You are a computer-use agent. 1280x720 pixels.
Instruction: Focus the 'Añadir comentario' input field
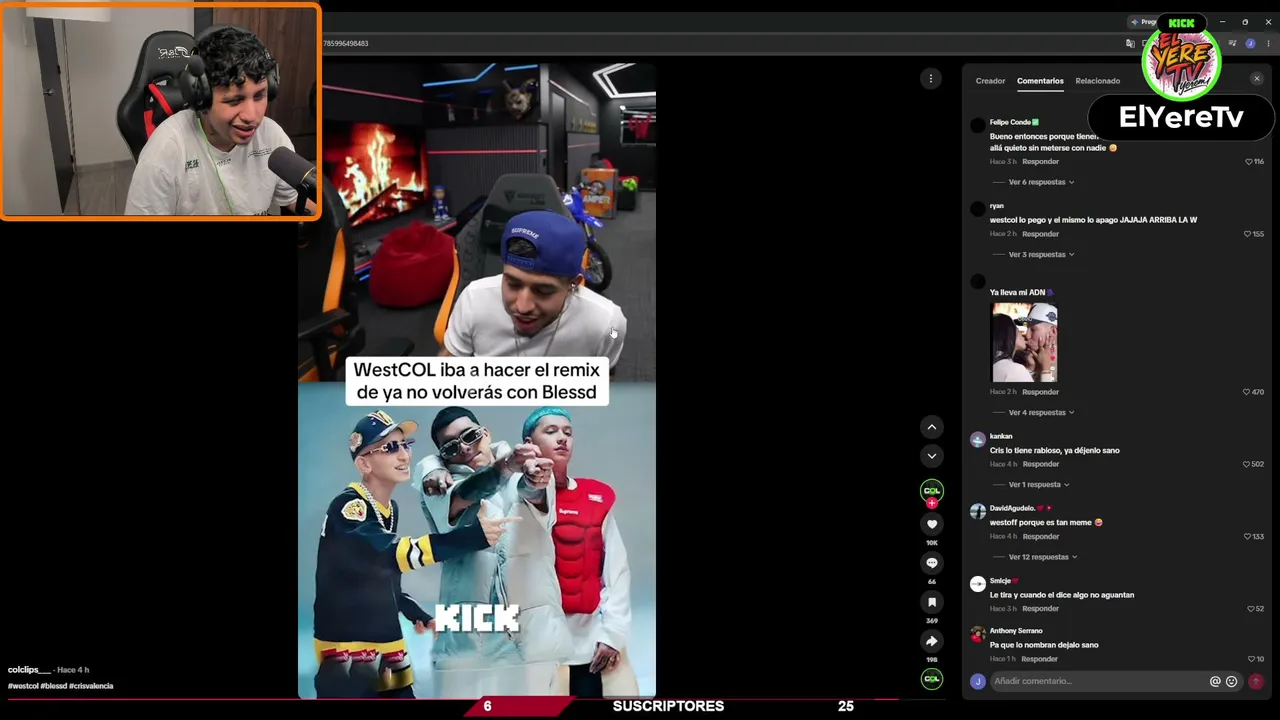point(1098,681)
